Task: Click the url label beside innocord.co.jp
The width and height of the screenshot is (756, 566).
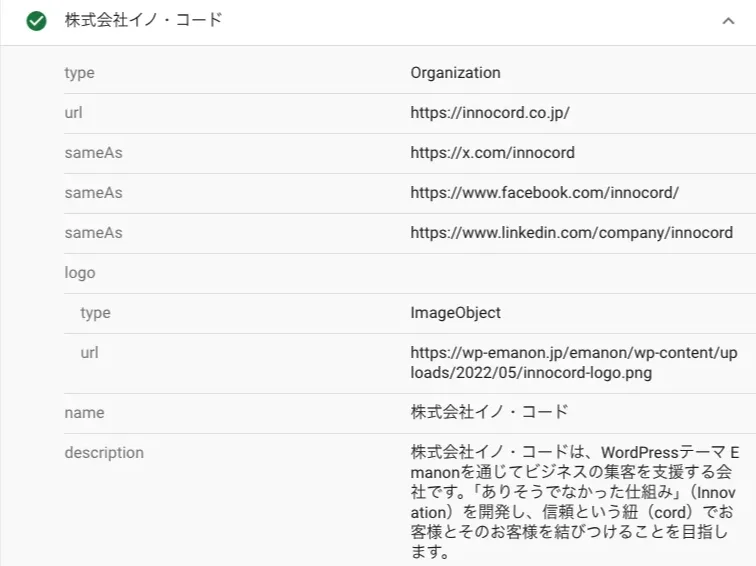Action: point(73,113)
